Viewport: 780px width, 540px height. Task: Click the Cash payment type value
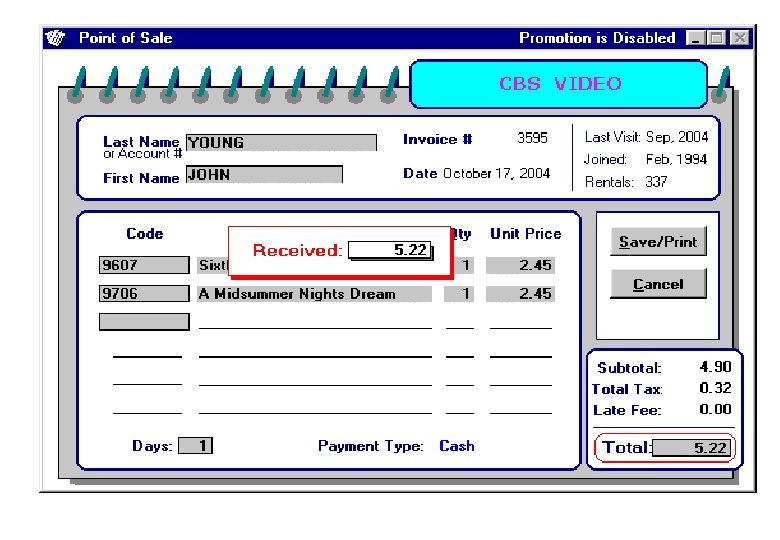pos(457,446)
